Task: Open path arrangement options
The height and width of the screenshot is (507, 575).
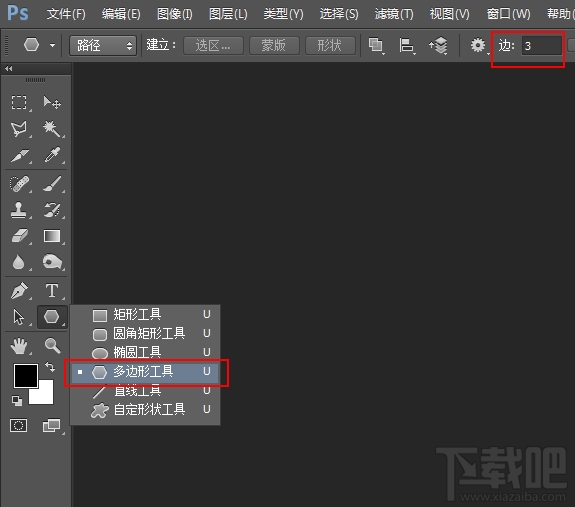Action: click(439, 45)
